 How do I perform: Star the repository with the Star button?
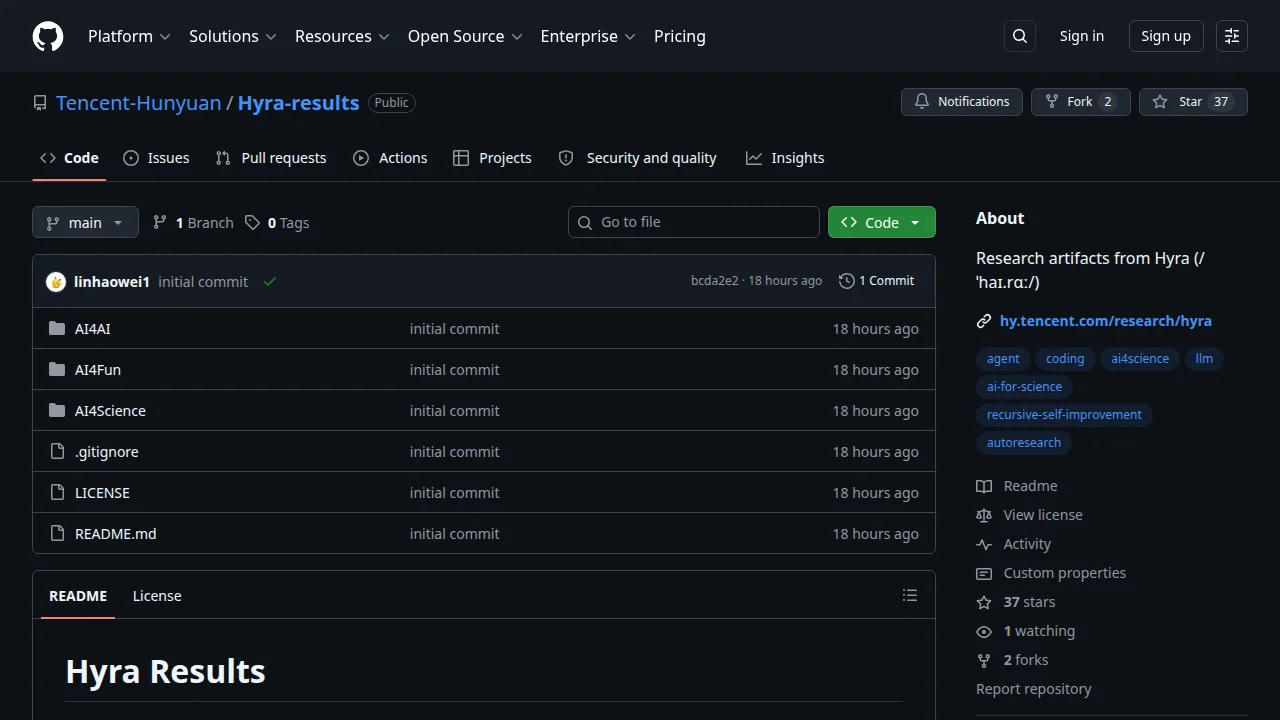pyautogui.click(x=1193, y=102)
